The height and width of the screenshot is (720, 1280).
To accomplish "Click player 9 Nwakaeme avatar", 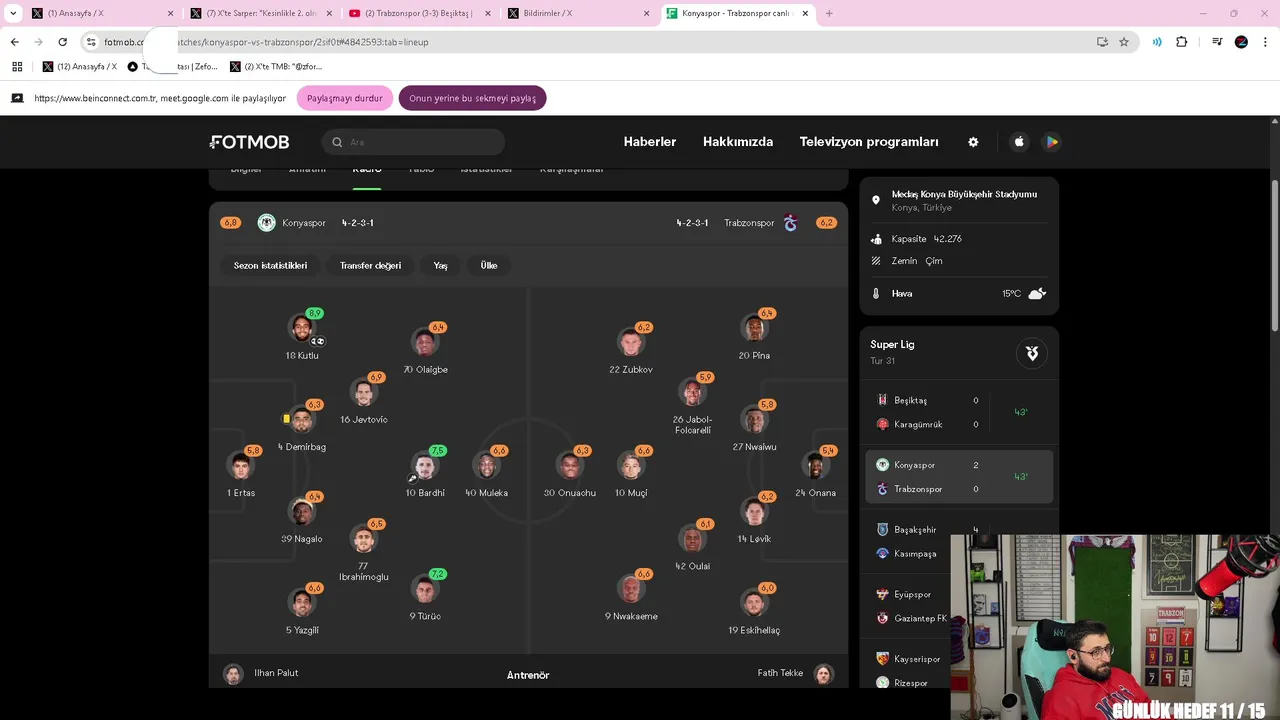I will 631,589.
